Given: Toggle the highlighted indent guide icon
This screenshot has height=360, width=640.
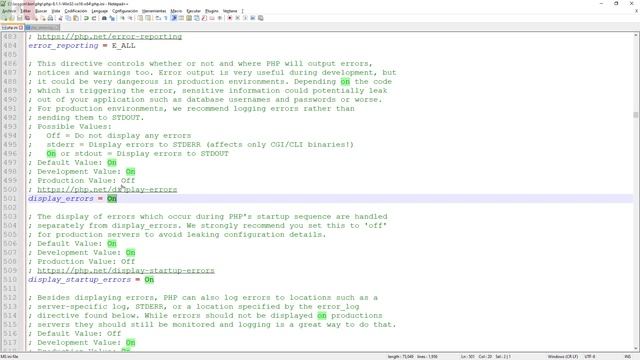Looking at the screenshot, I should pyautogui.click(x=174, y=18).
